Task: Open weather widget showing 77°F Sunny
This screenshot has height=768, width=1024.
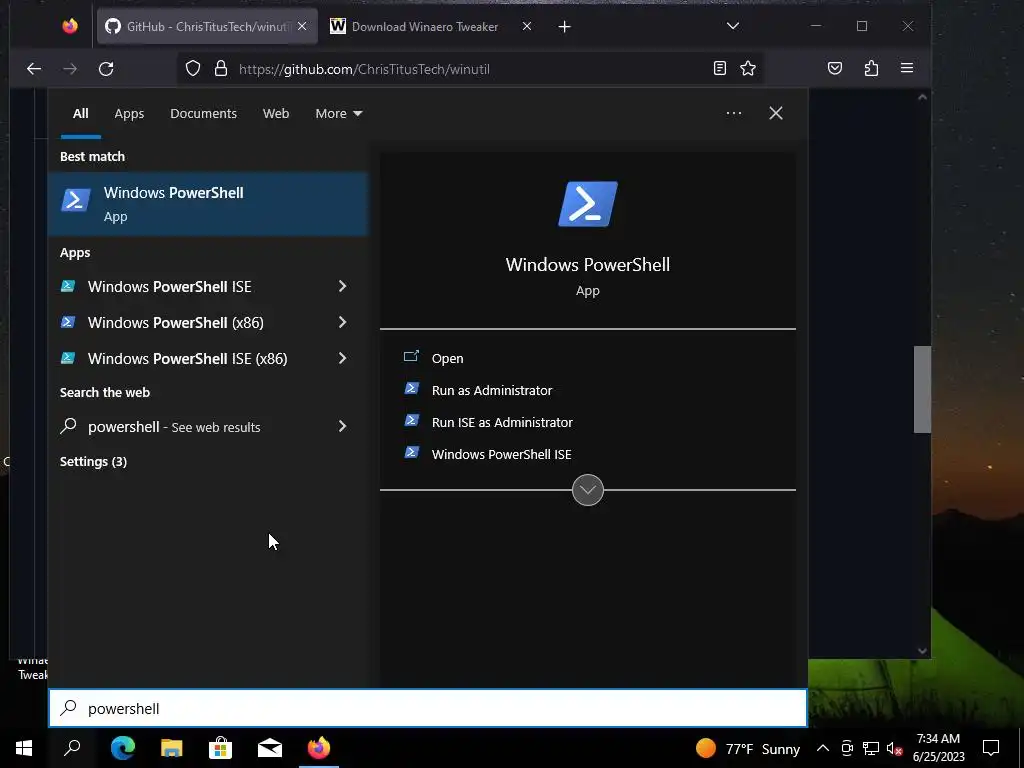Action: click(748, 749)
